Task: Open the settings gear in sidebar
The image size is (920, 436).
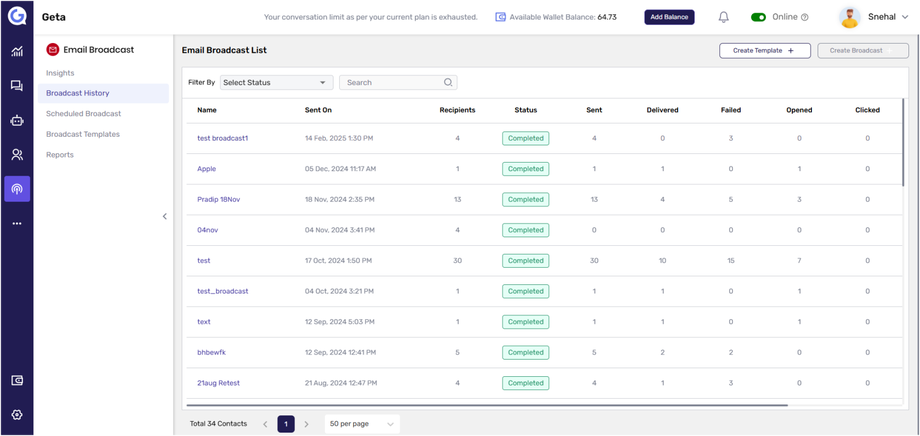Action: click(x=17, y=414)
